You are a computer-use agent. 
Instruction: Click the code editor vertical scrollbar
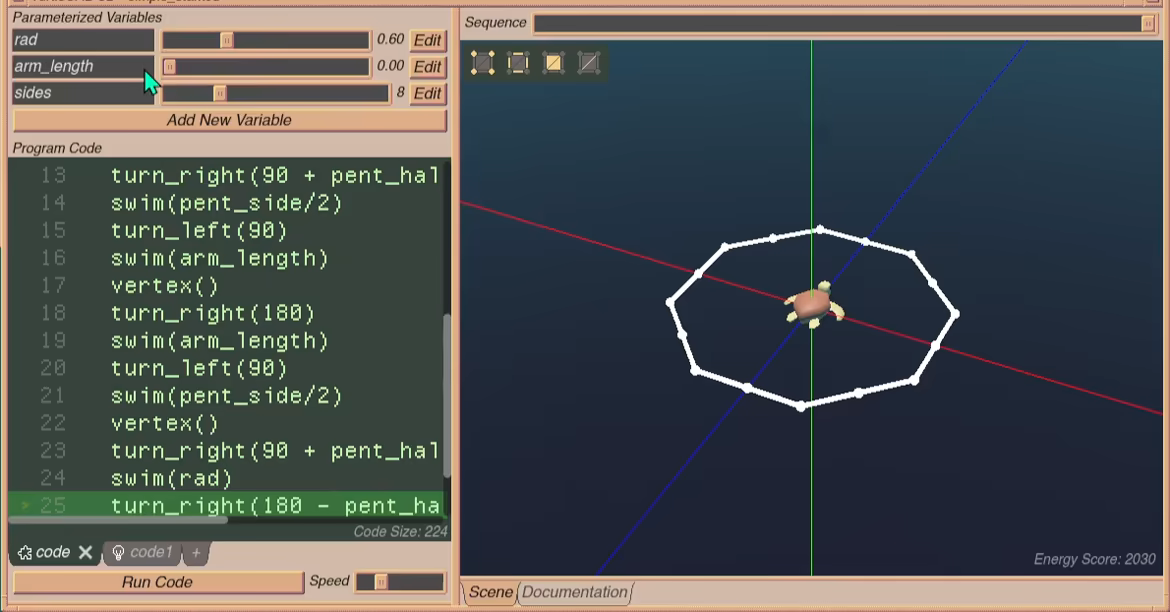tap(447, 396)
